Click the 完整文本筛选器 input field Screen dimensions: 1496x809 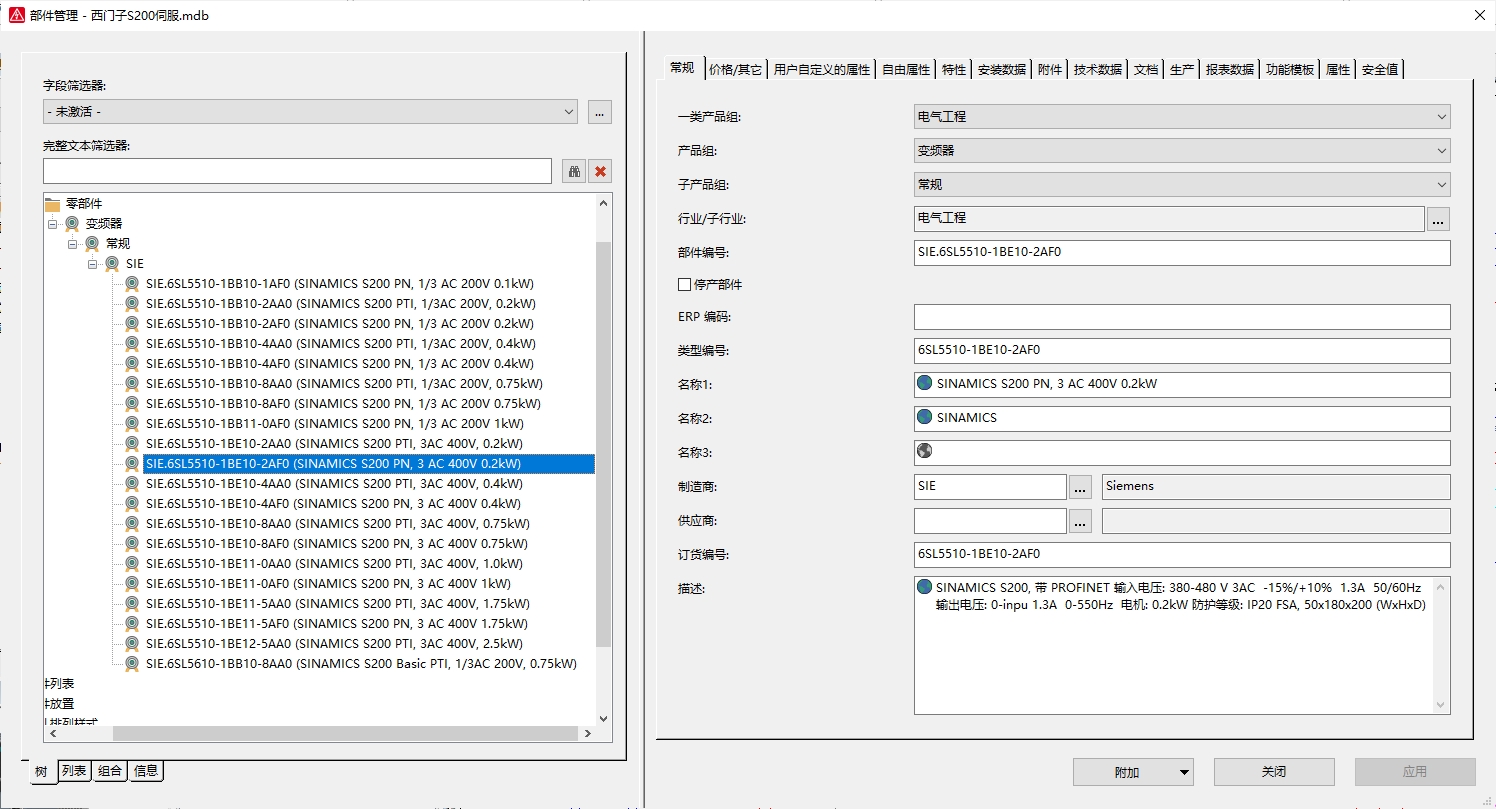297,171
